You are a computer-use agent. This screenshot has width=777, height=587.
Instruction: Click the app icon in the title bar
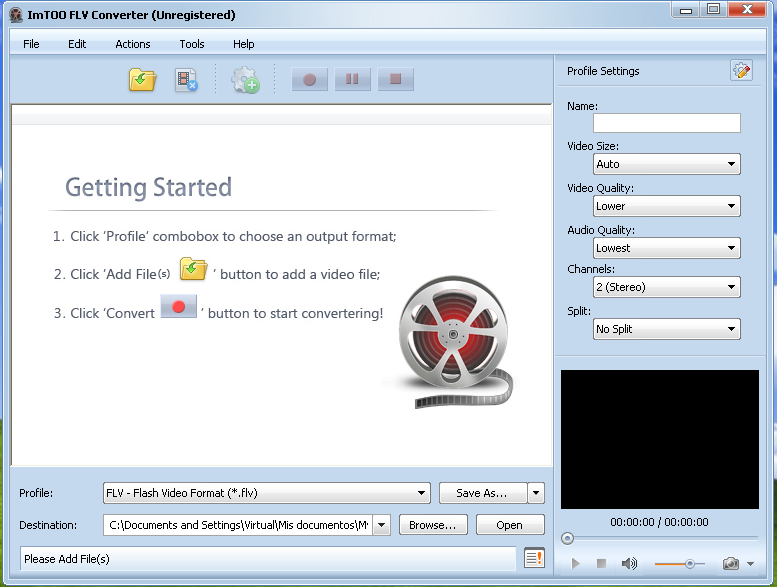coord(16,15)
